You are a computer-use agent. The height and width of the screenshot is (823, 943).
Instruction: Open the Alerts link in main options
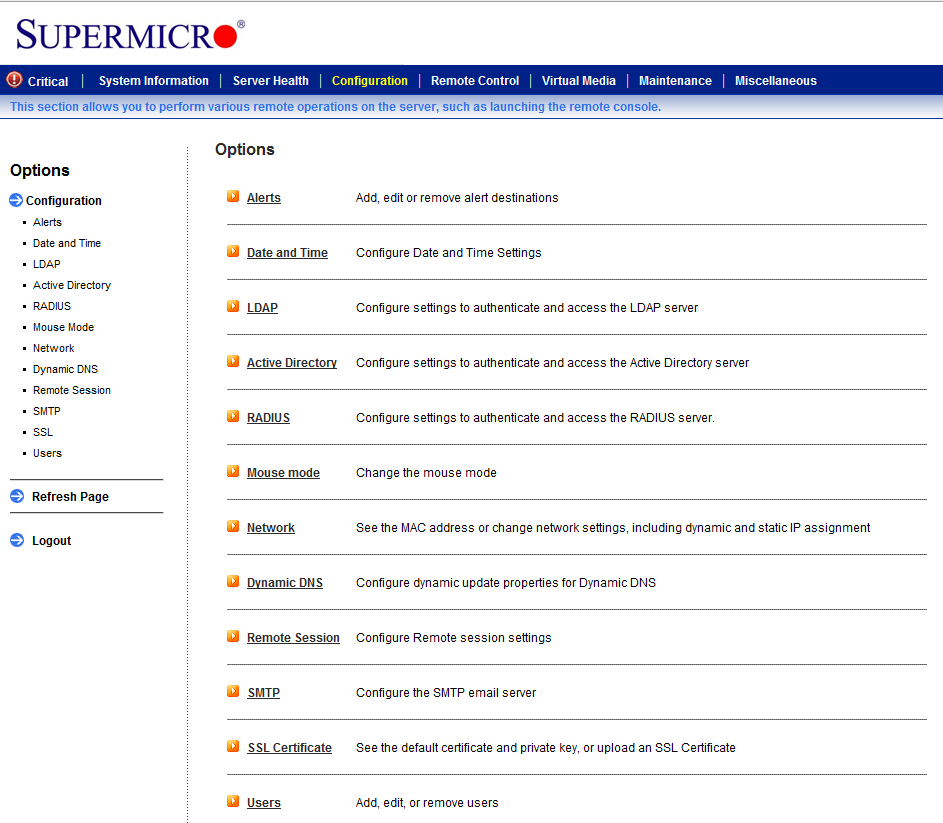tap(264, 198)
